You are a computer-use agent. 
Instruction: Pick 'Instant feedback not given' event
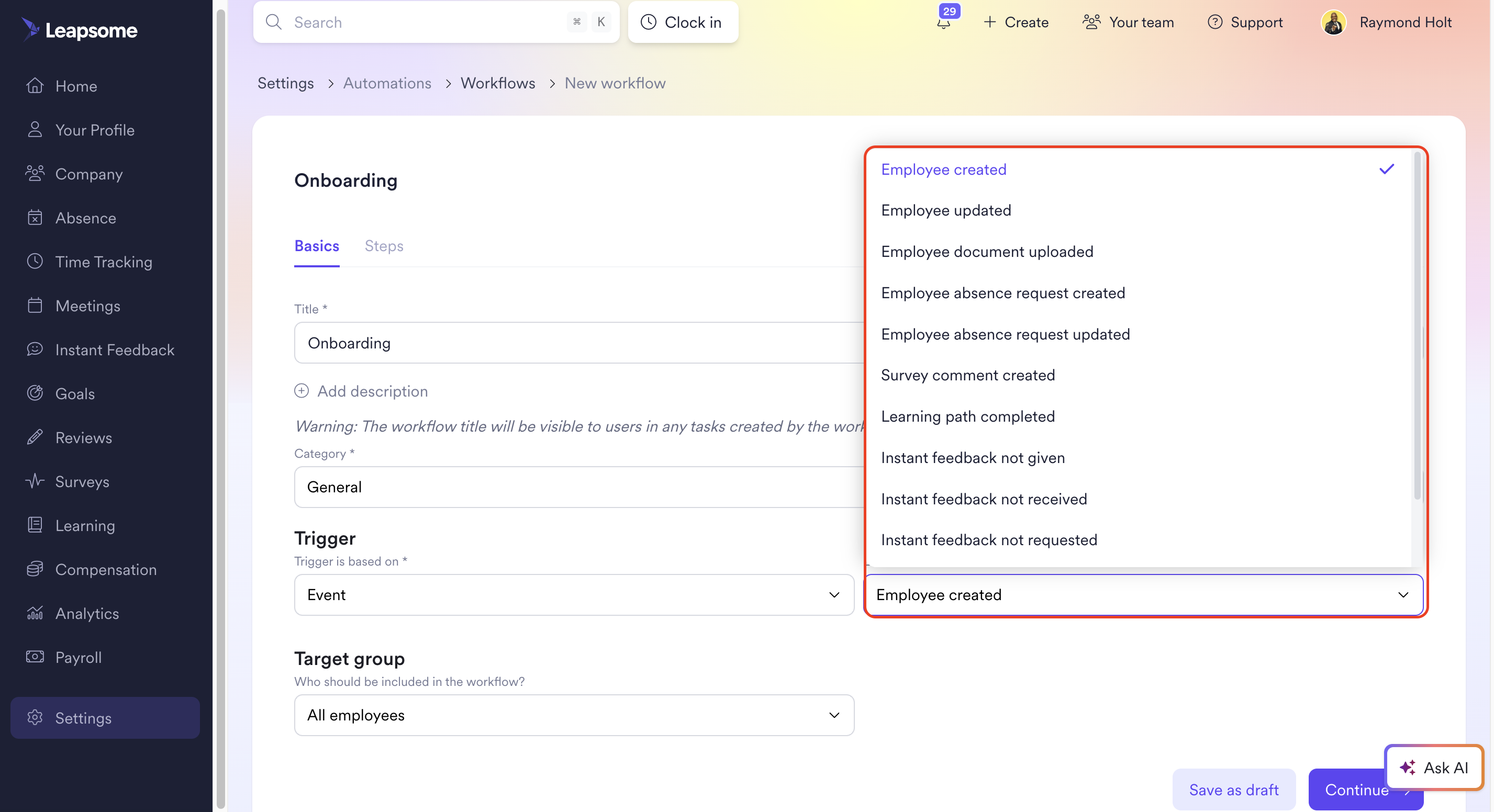(973, 458)
